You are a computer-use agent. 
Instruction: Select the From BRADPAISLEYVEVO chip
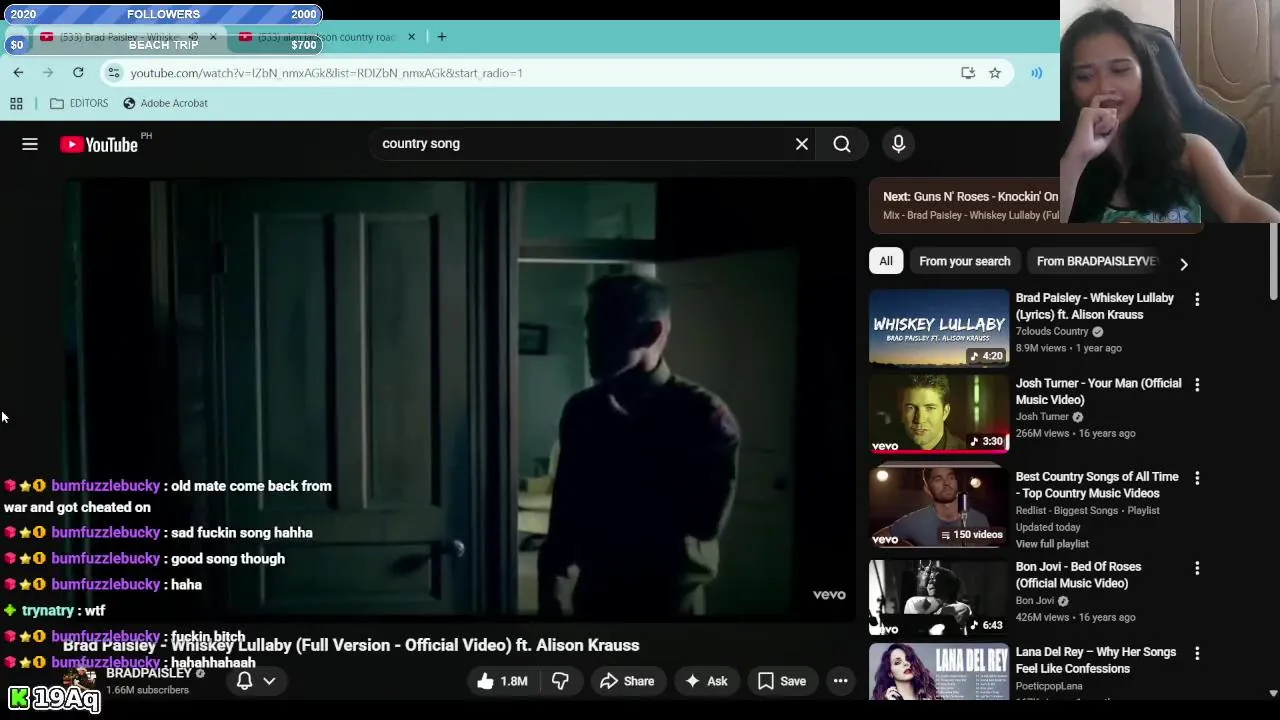tap(1097, 261)
